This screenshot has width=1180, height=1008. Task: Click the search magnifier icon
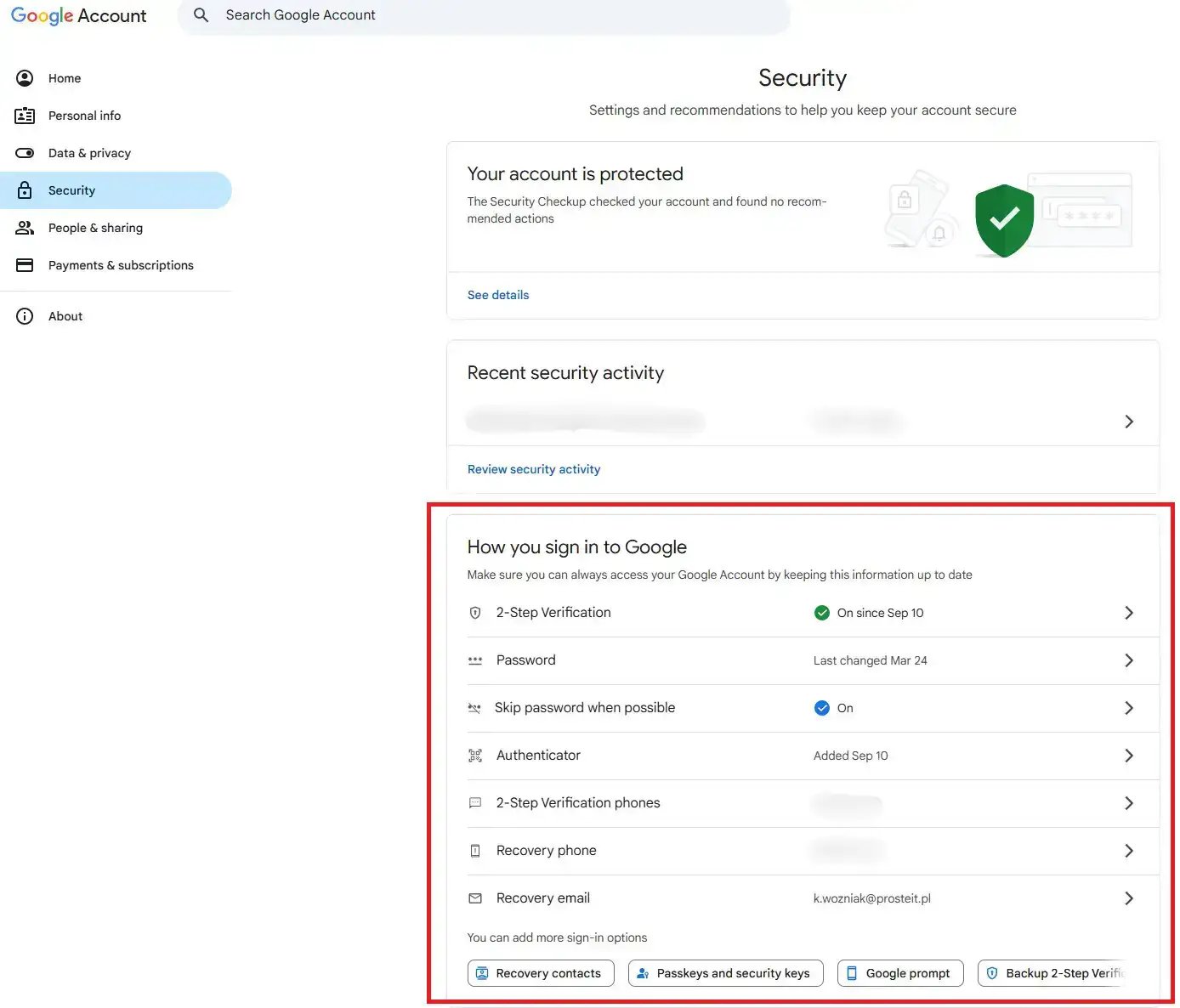click(201, 15)
